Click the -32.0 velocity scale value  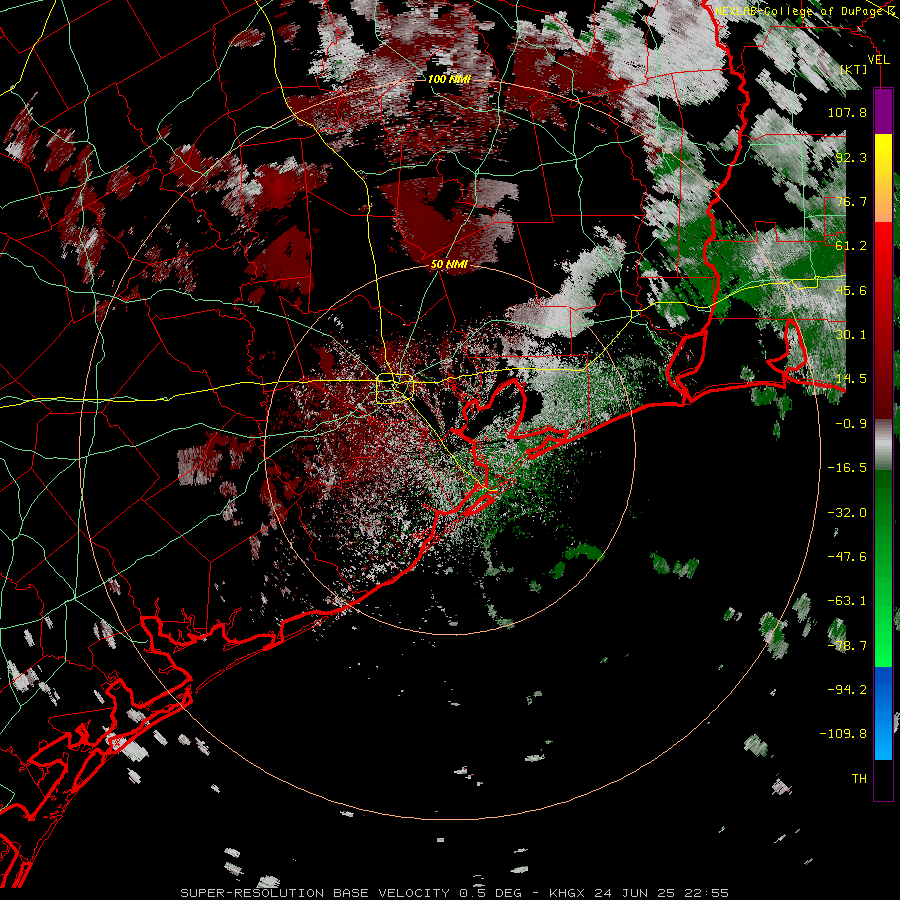[x=847, y=513]
